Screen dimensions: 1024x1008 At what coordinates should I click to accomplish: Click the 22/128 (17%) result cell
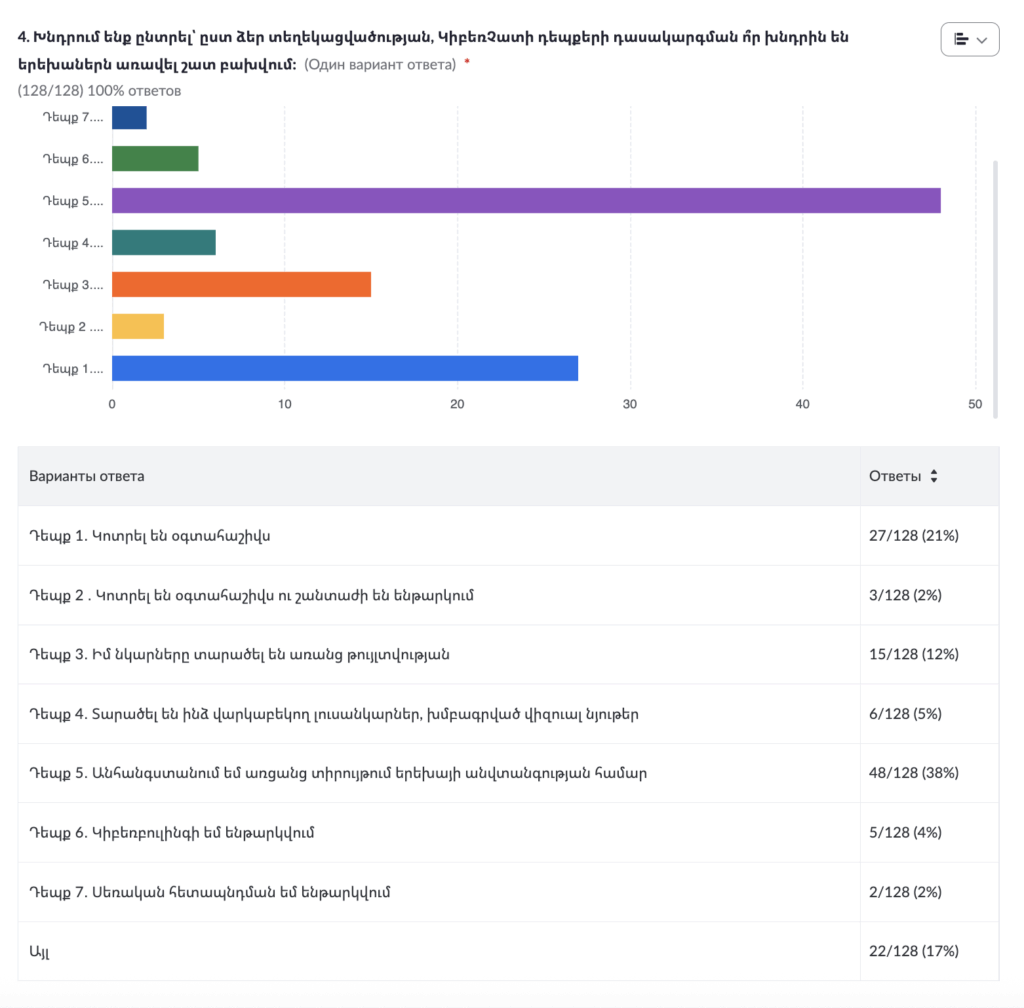tap(913, 951)
